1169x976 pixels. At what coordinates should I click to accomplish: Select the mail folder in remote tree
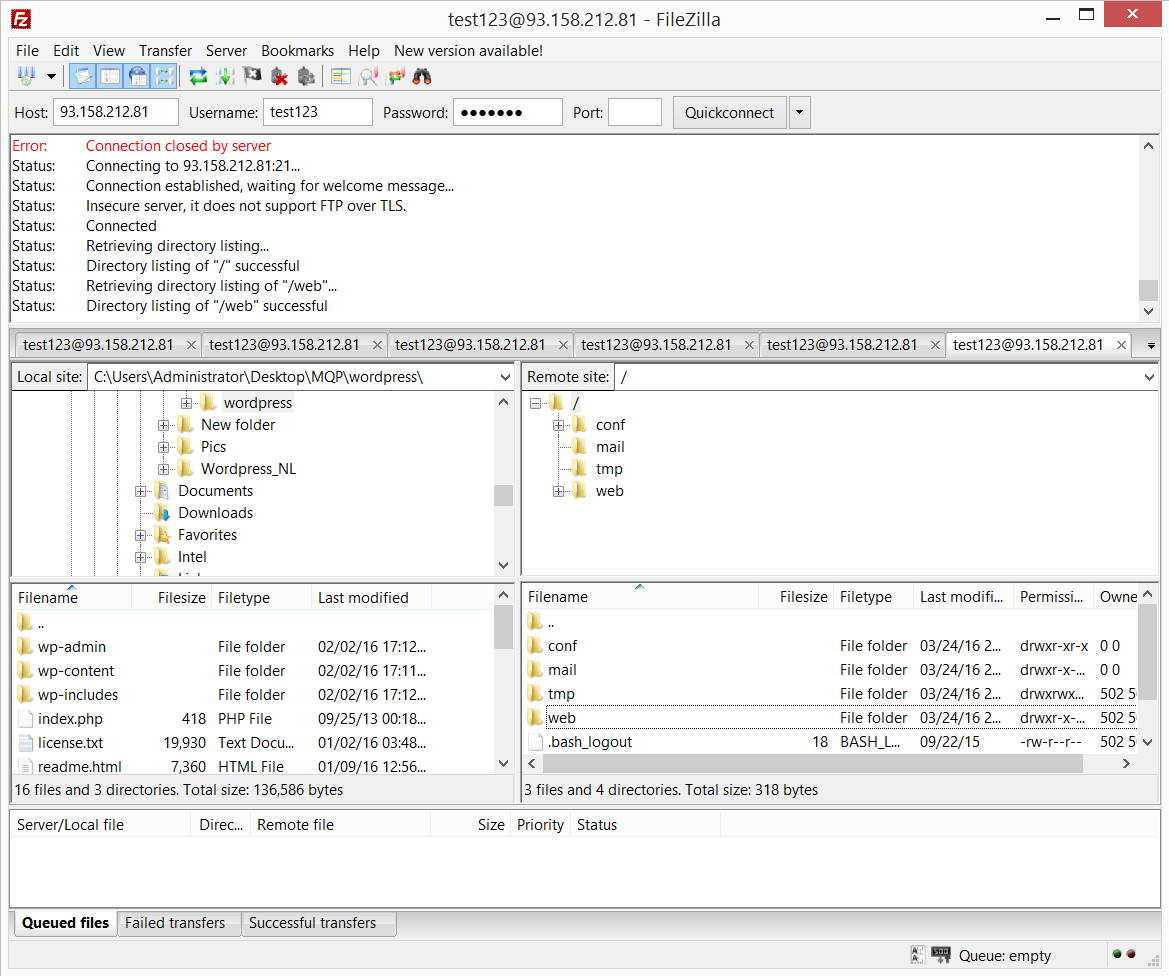(610, 447)
